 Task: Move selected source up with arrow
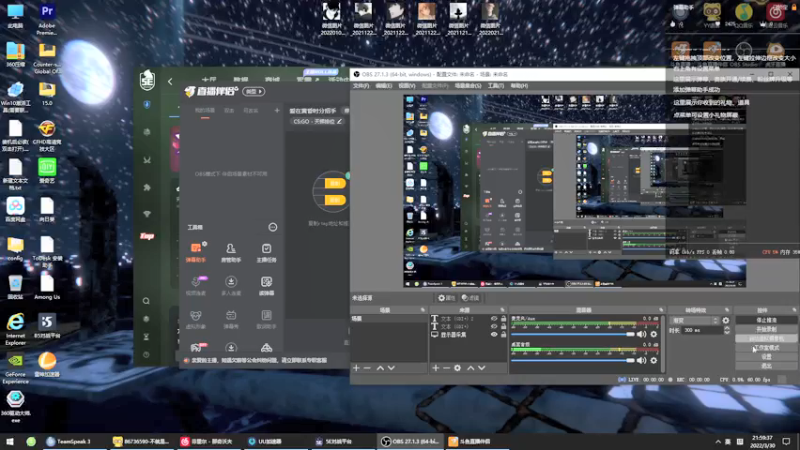pyautogui.click(x=472, y=368)
